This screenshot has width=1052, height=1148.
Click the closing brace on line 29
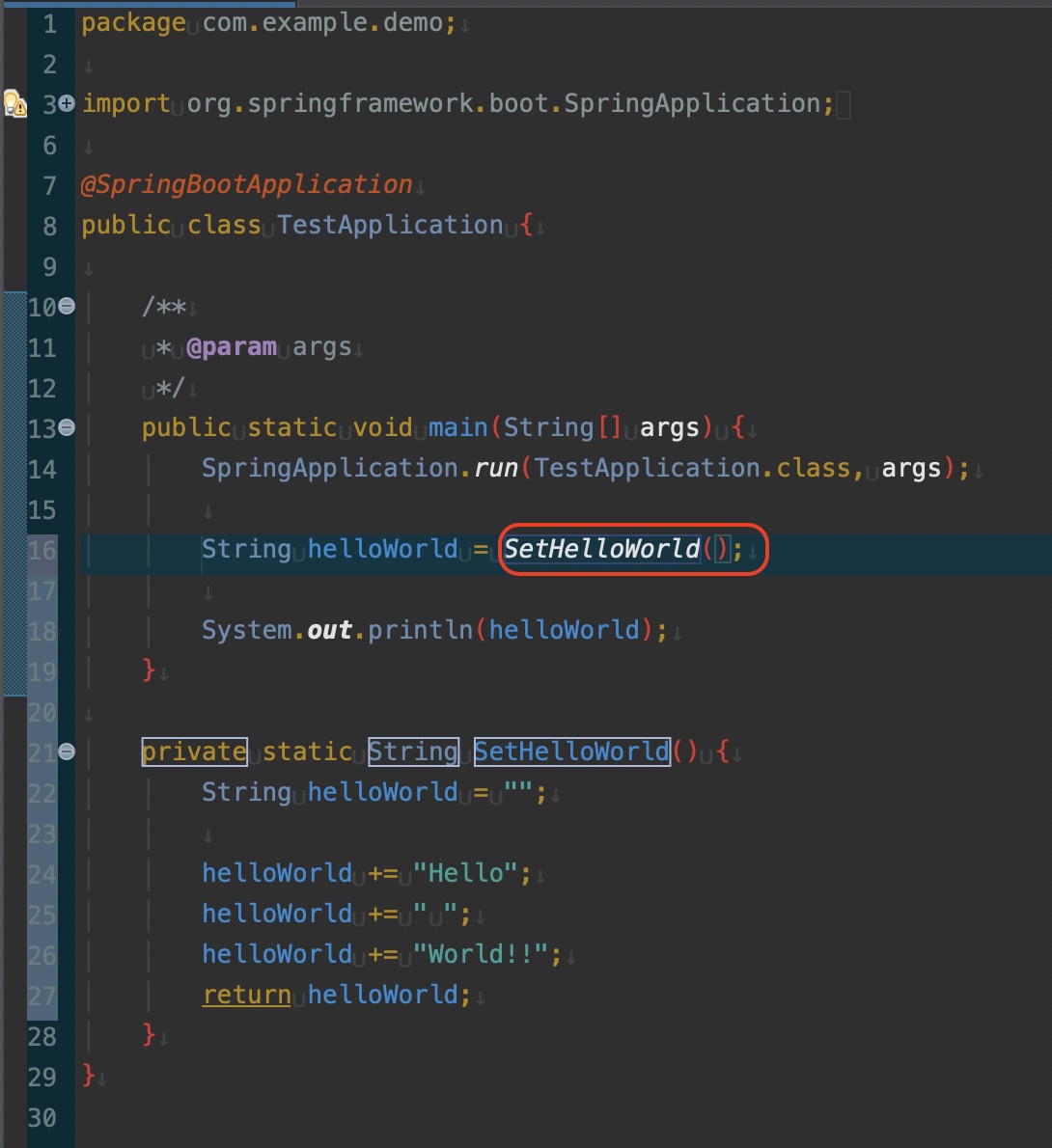(x=88, y=1076)
